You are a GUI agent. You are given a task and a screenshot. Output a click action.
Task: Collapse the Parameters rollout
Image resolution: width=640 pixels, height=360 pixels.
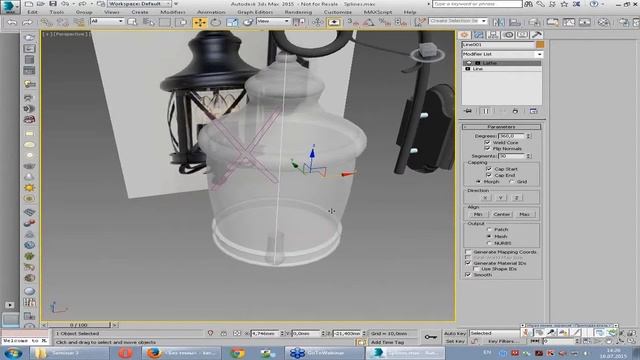(502, 127)
